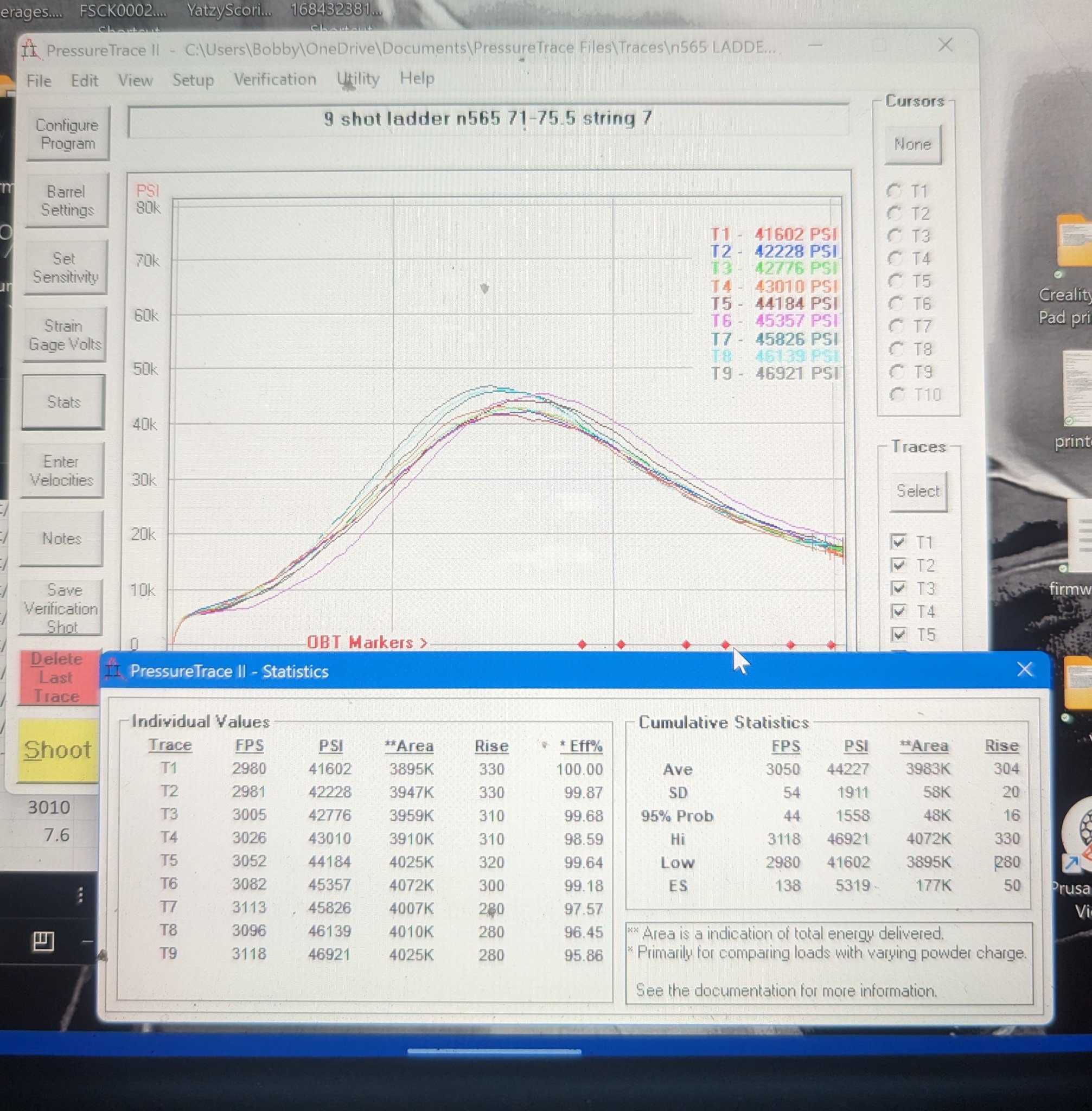This screenshot has width=1092, height=1111.
Task: Open the Setup menu
Action: (x=193, y=80)
